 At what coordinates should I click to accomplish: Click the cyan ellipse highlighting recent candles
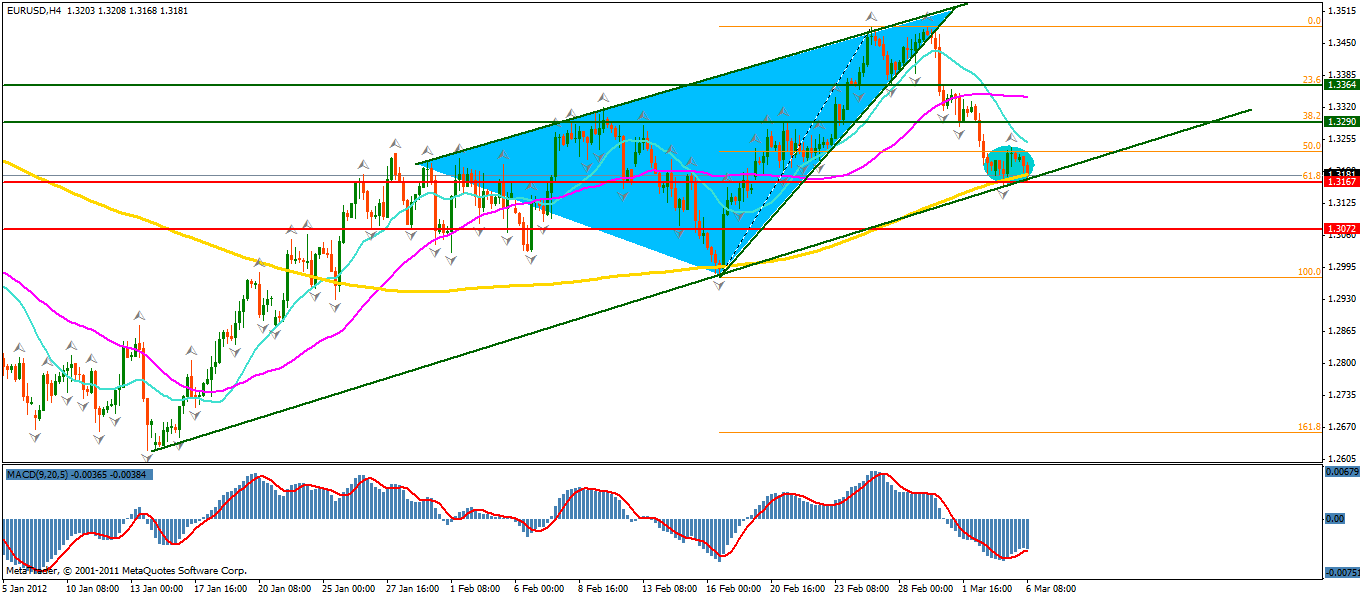point(1008,162)
